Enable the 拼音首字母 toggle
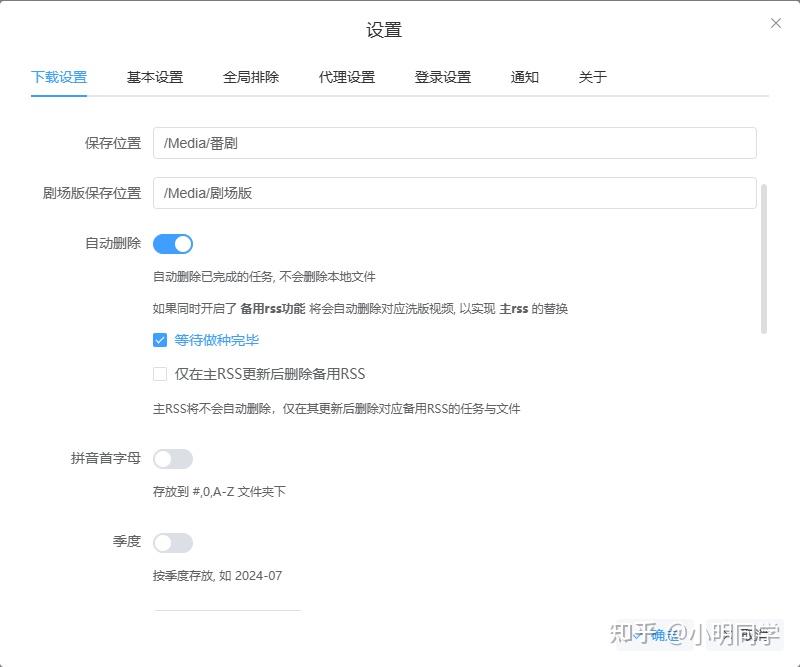This screenshot has width=800, height=667. tap(172, 458)
